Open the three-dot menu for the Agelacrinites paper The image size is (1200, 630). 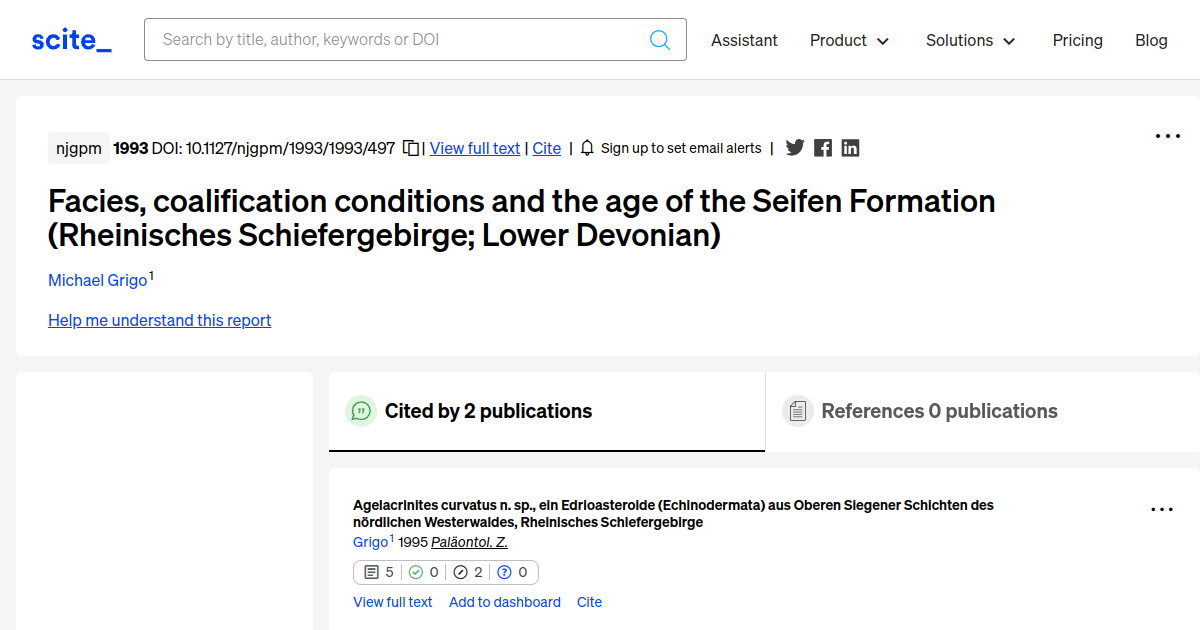[1161, 508]
